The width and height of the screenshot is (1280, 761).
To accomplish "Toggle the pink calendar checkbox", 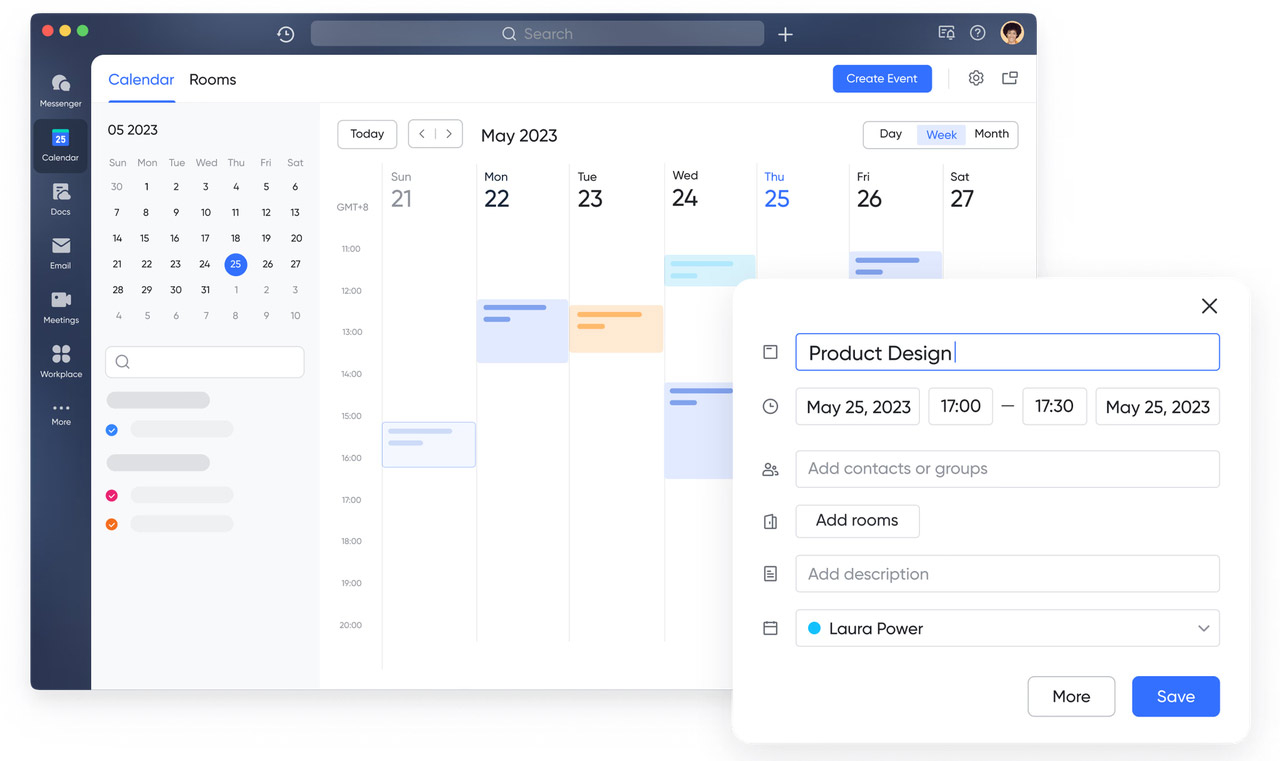I will click(112, 496).
